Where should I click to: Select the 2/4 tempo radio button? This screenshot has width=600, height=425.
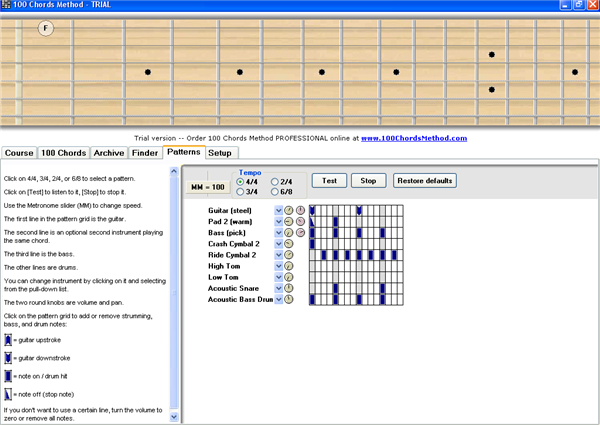pos(275,181)
